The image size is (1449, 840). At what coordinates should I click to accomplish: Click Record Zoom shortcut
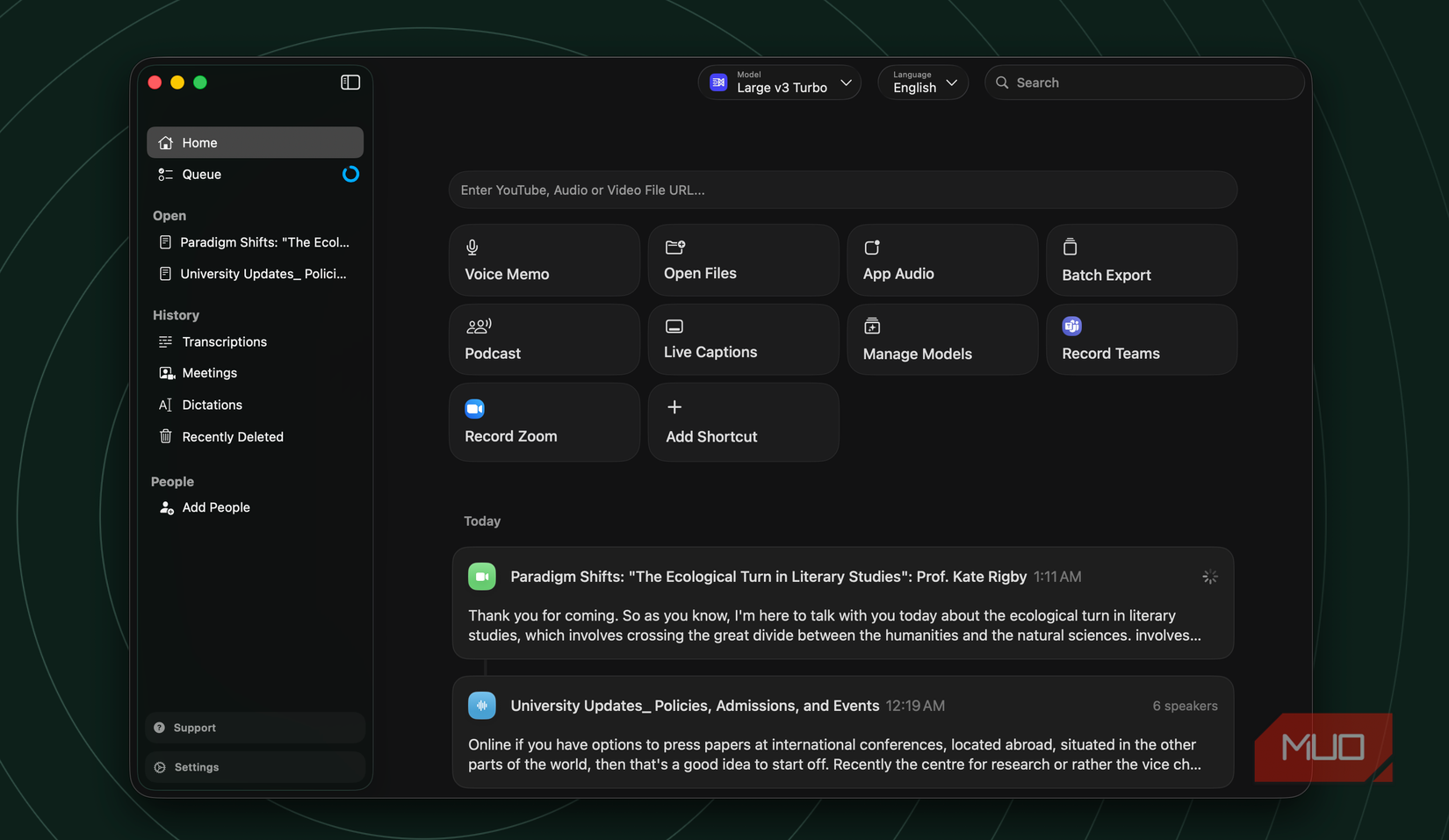tap(544, 422)
